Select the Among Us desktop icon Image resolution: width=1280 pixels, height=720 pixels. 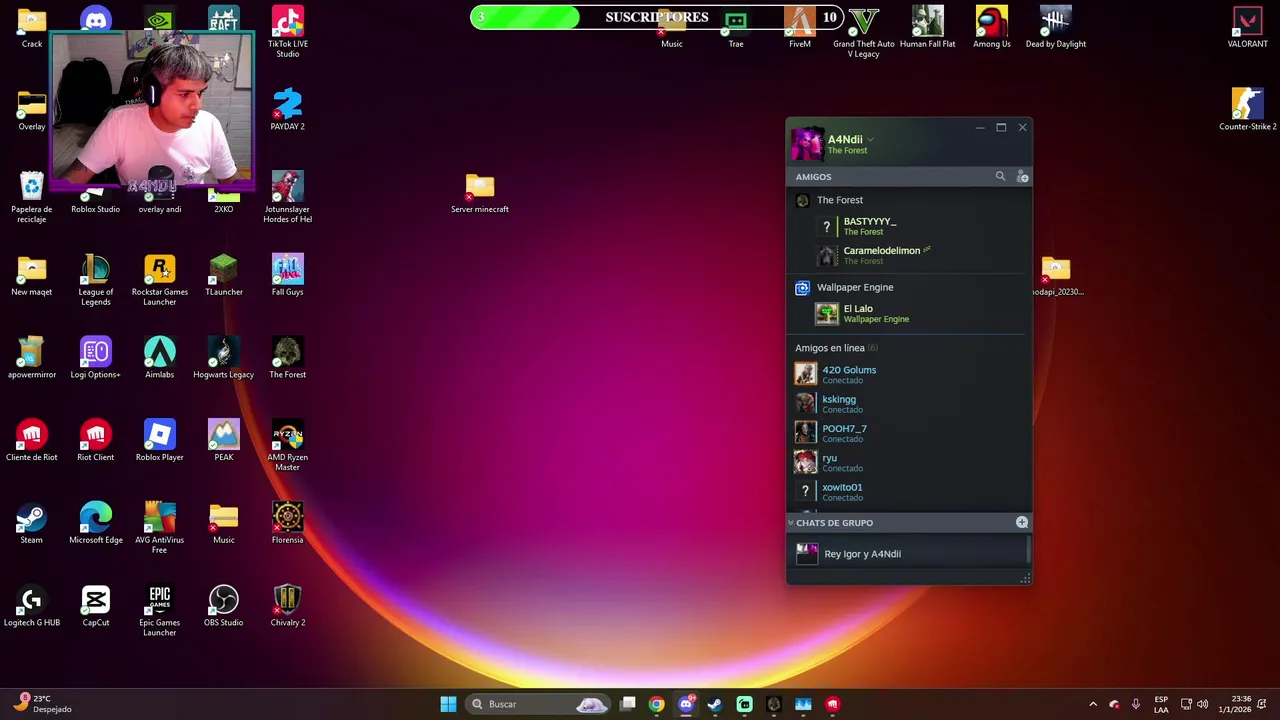click(x=992, y=27)
